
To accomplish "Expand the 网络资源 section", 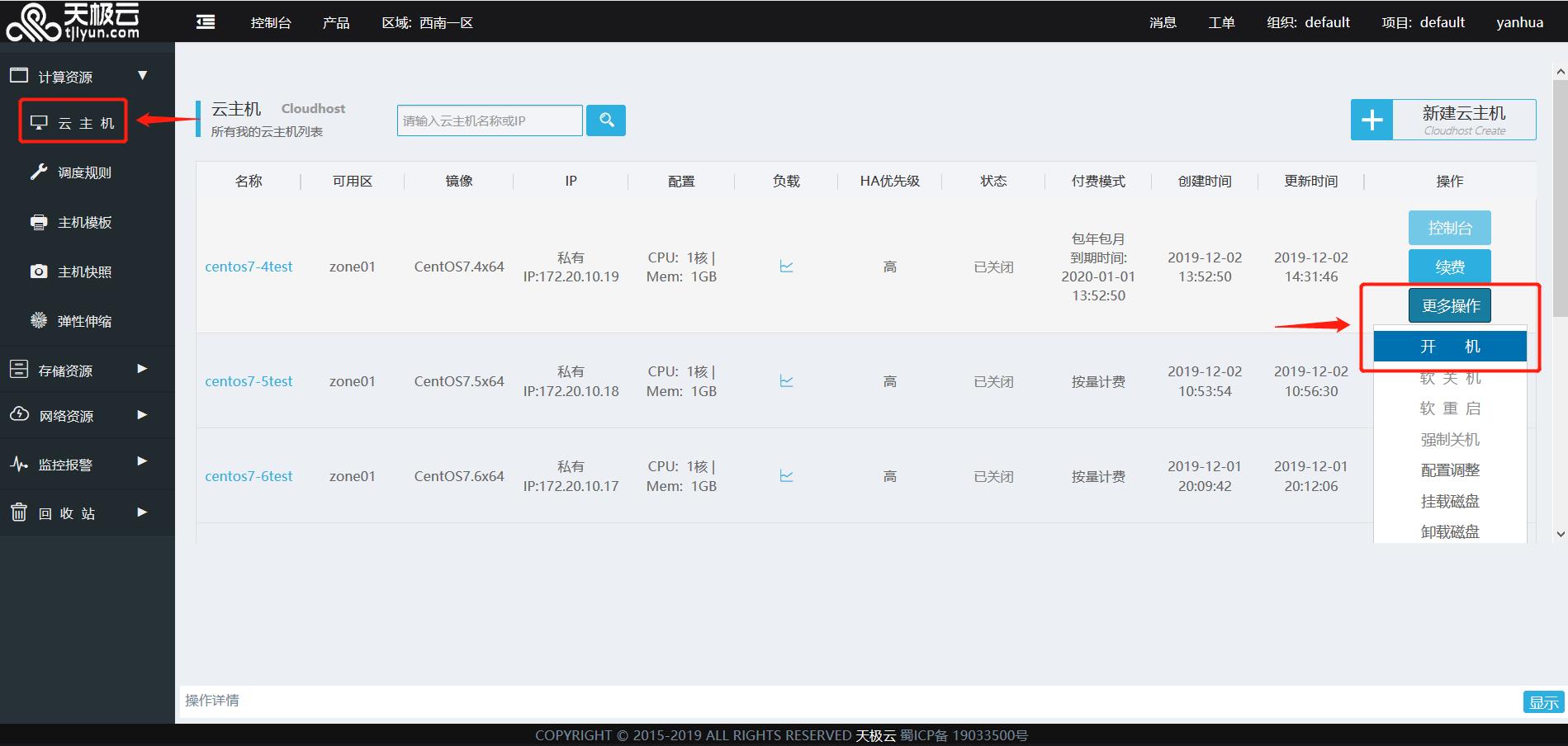I will (66, 416).
